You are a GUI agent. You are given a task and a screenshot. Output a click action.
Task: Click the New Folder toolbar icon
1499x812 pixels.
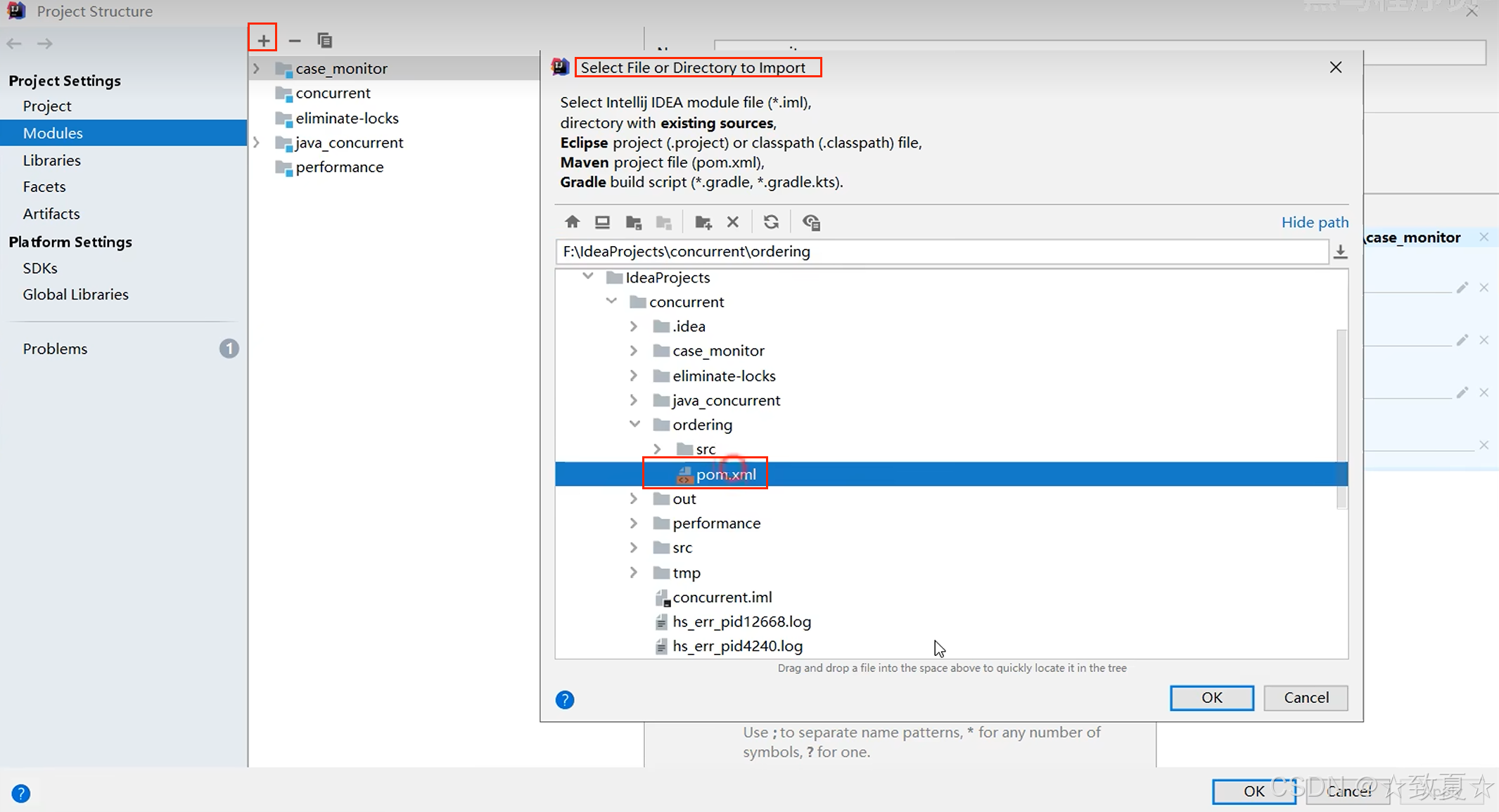703,222
